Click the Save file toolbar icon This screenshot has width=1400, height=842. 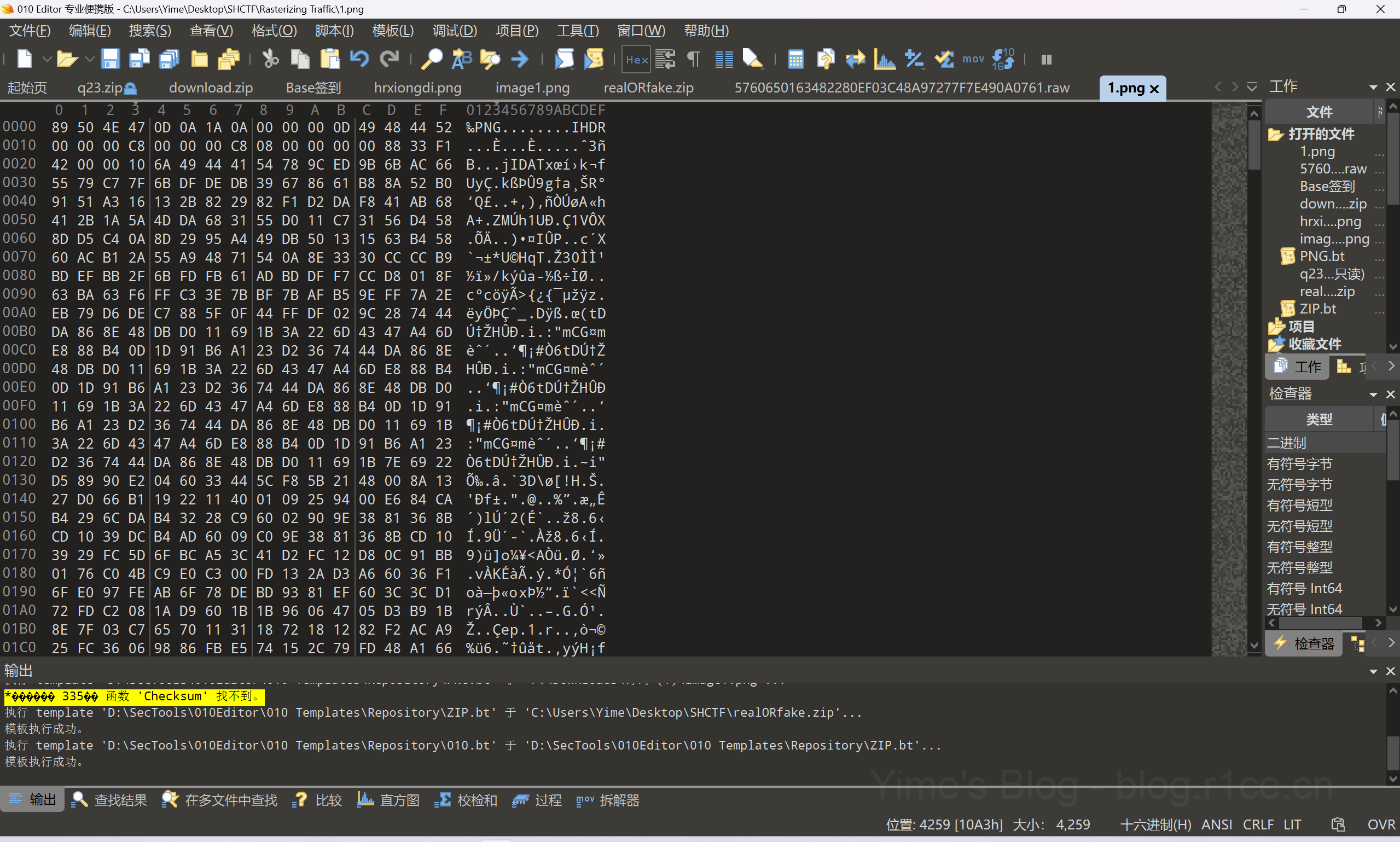pyautogui.click(x=109, y=59)
